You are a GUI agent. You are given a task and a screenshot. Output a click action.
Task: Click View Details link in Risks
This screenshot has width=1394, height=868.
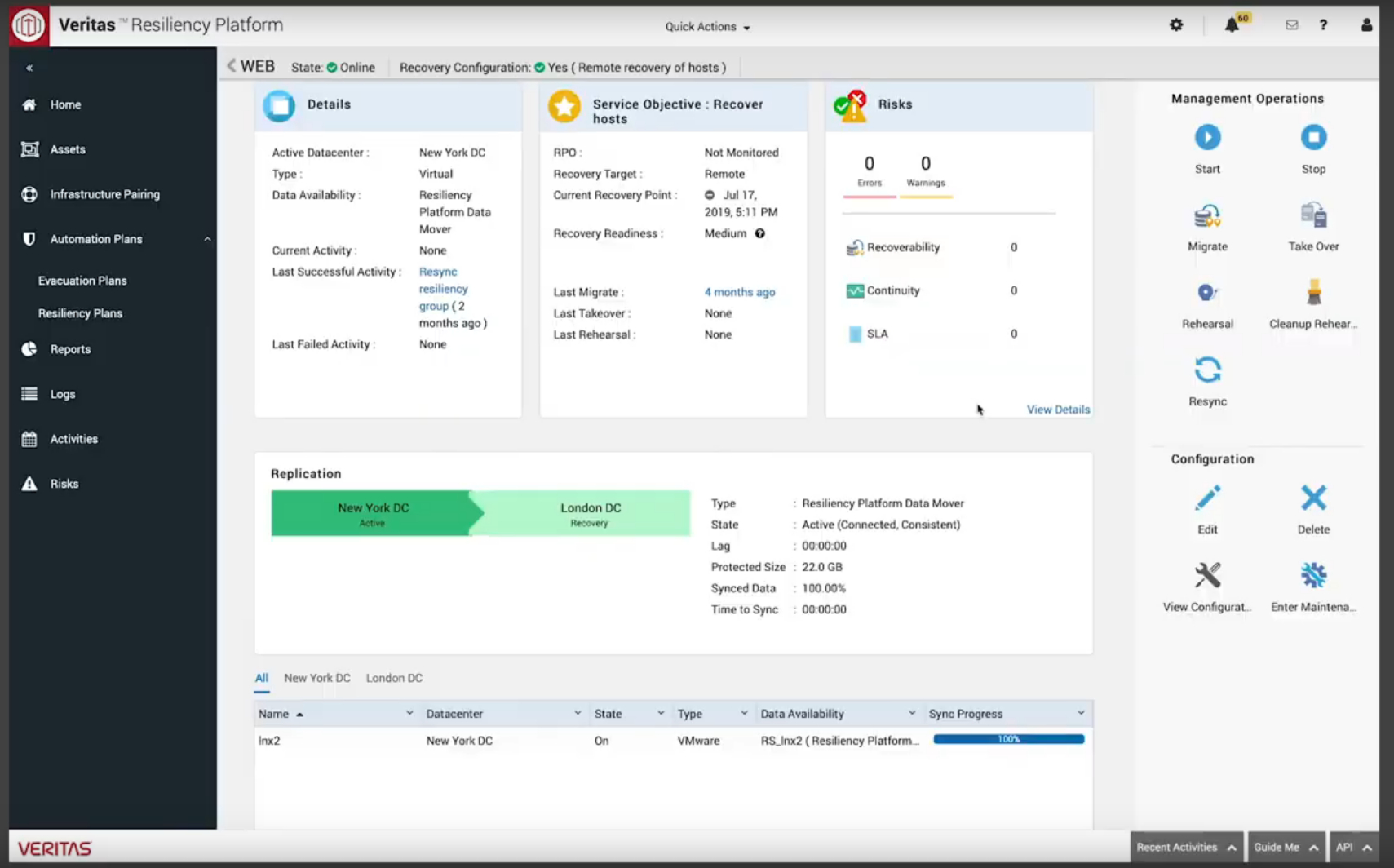(1058, 410)
